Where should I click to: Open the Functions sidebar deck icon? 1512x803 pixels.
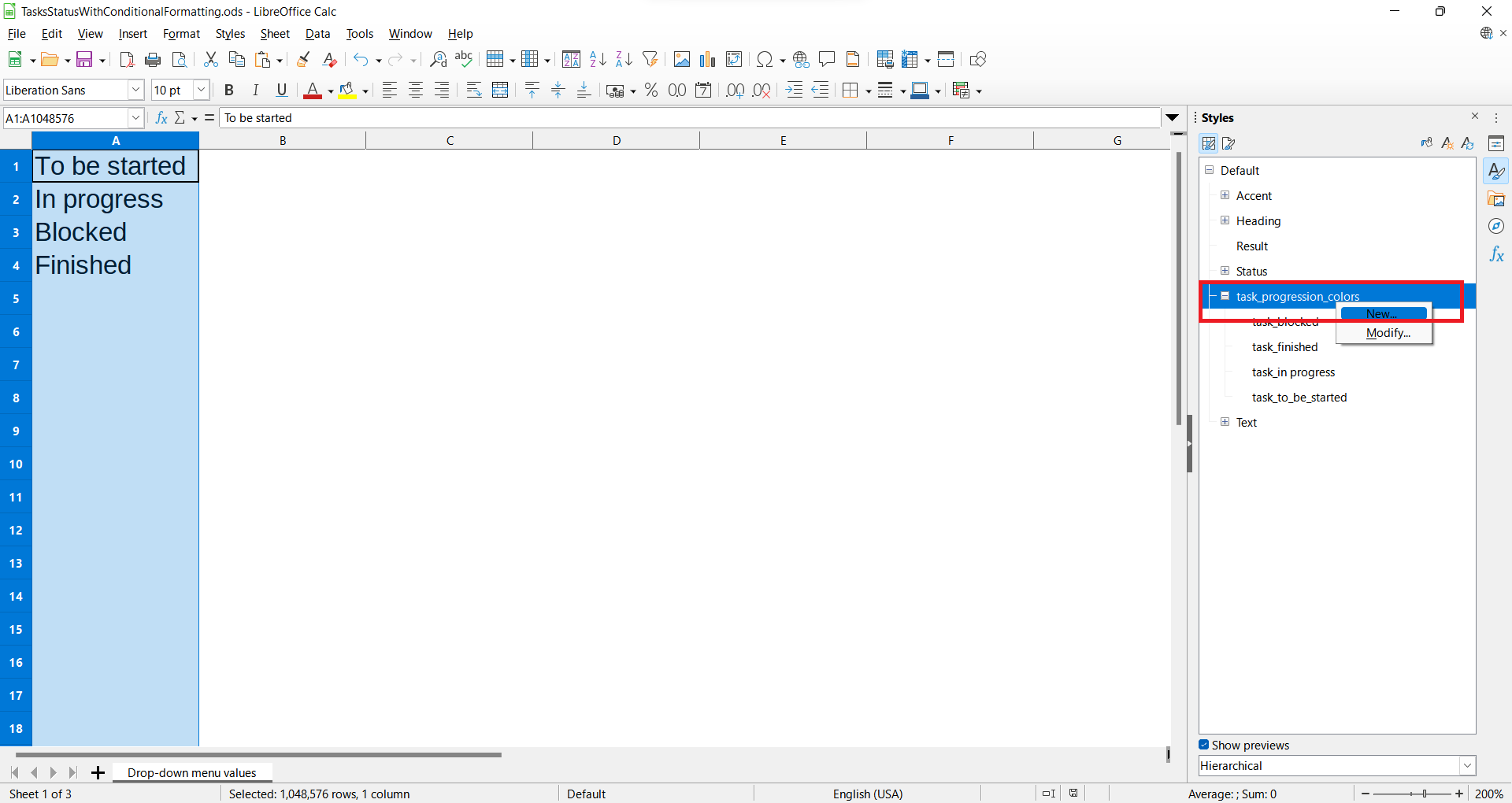tap(1496, 254)
